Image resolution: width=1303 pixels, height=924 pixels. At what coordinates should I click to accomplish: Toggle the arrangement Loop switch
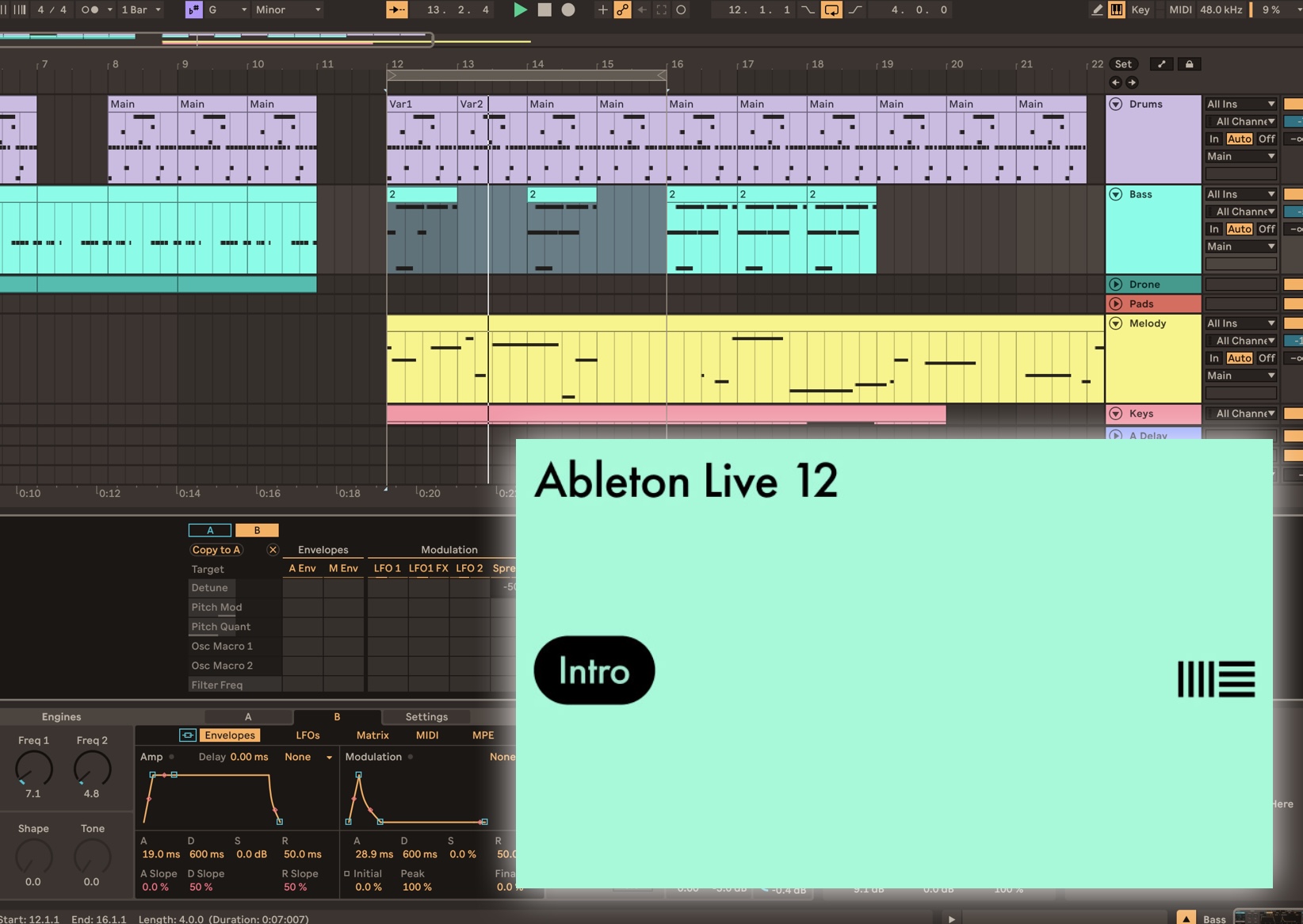tap(831, 10)
